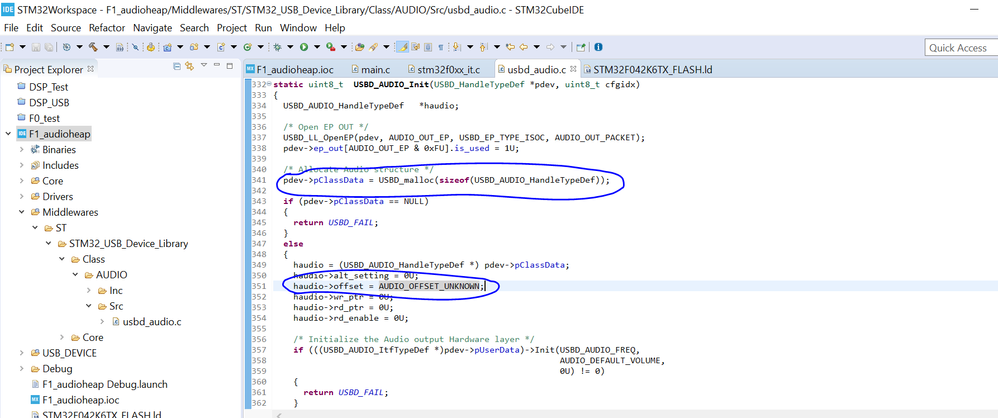The width and height of the screenshot is (998, 418).
Task: Toggle Mark Occurrences highlighter
Action: pos(402,47)
